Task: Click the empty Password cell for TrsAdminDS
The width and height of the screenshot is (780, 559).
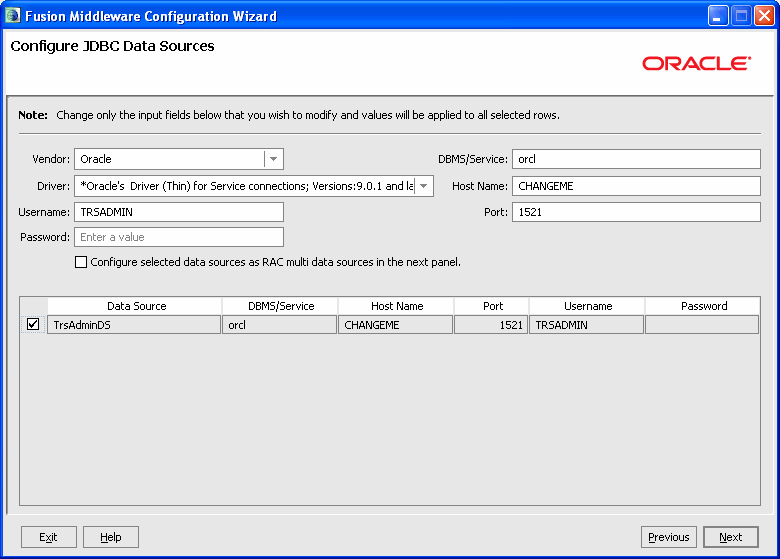Action: 702,325
